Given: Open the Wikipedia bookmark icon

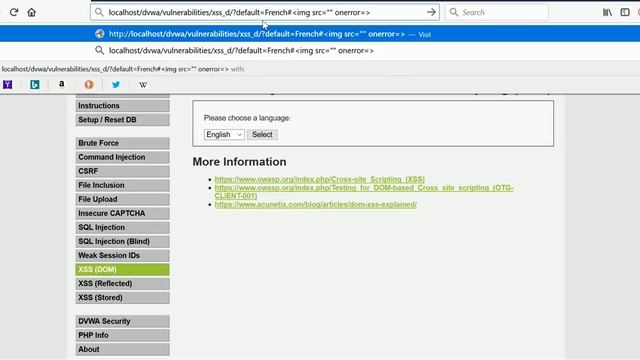Looking at the screenshot, I should point(143,84).
